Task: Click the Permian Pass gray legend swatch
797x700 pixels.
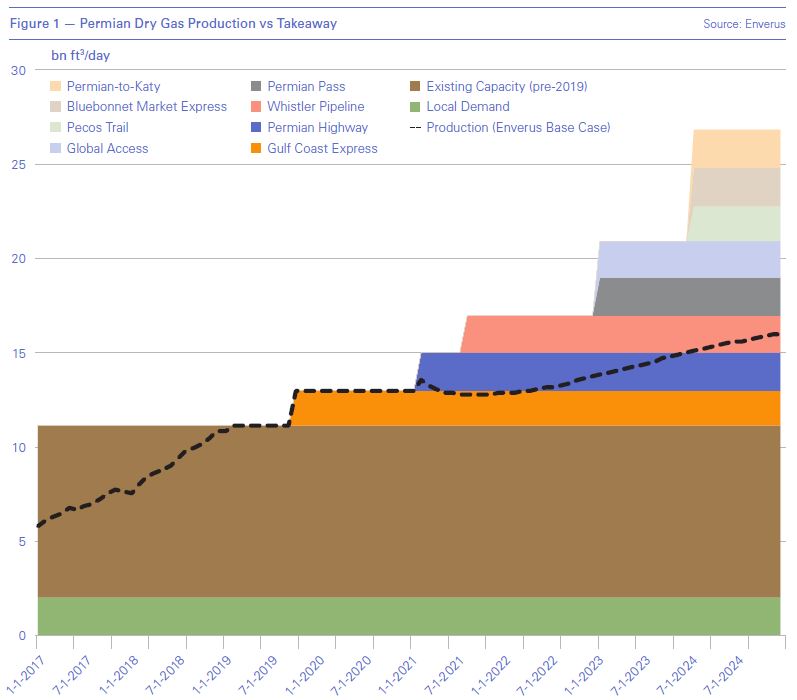Action: pyautogui.click(x=257, y=87)
